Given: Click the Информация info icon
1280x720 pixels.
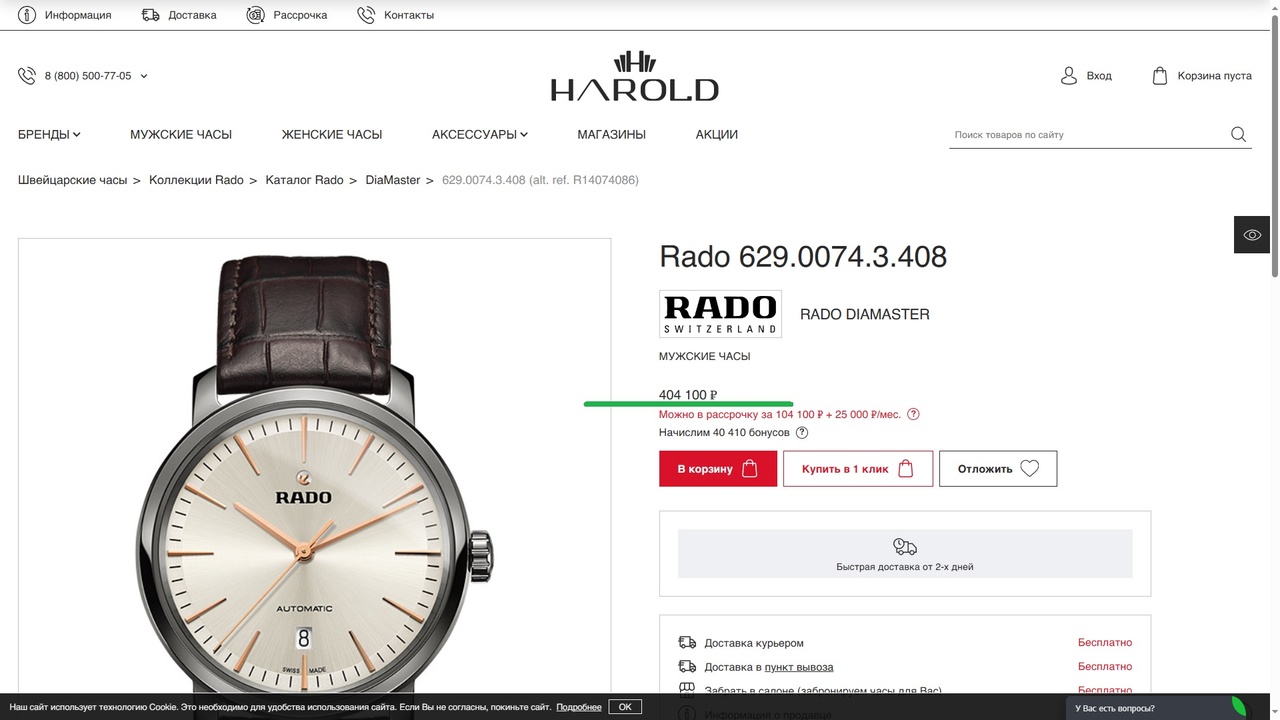Looking at the screenshot, I should (x=27, y=15).
